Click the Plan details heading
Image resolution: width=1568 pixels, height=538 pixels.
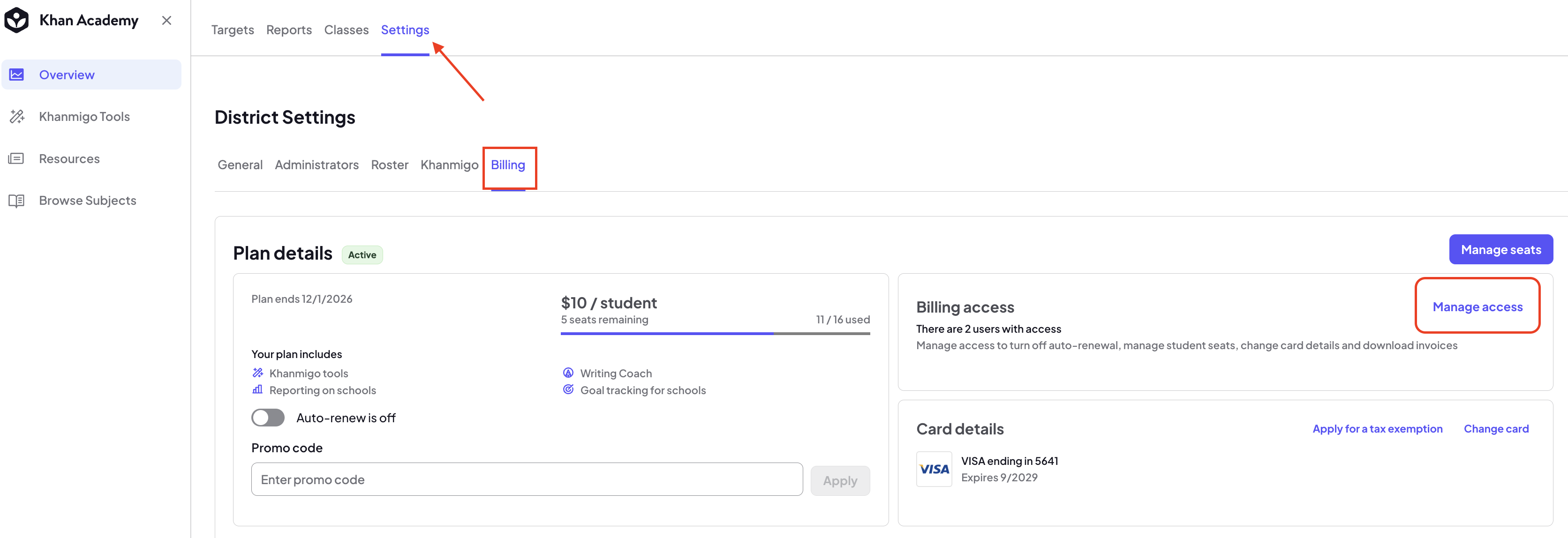point(282,253)
